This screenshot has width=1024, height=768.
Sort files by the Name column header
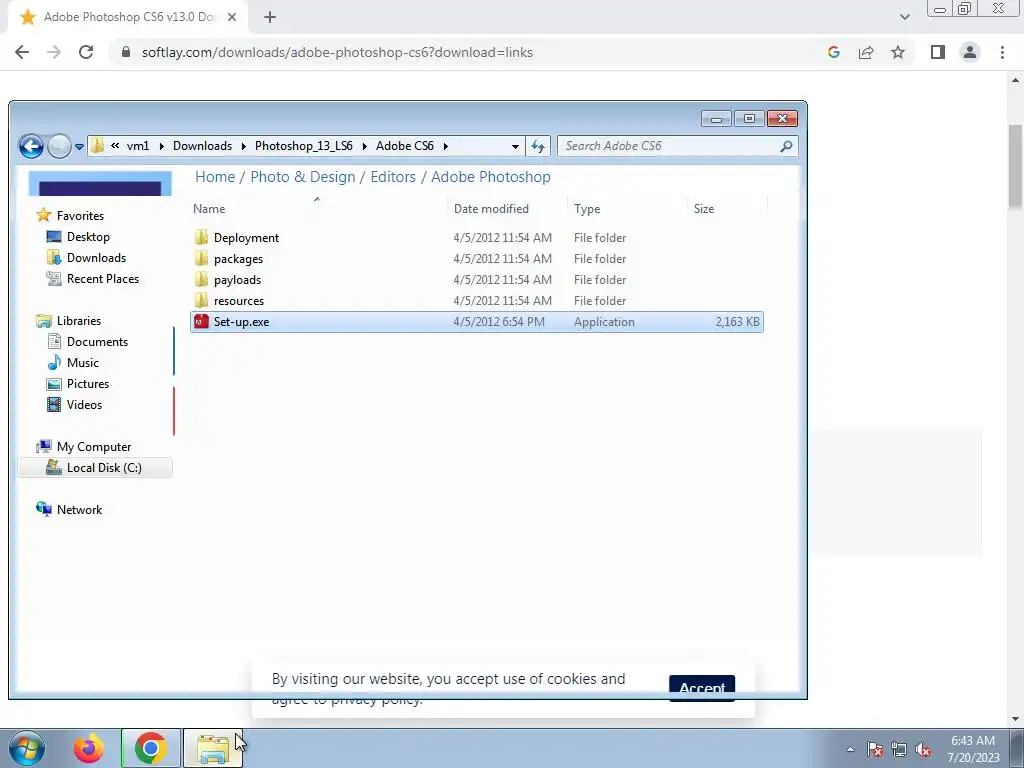[x=209, y=209]
